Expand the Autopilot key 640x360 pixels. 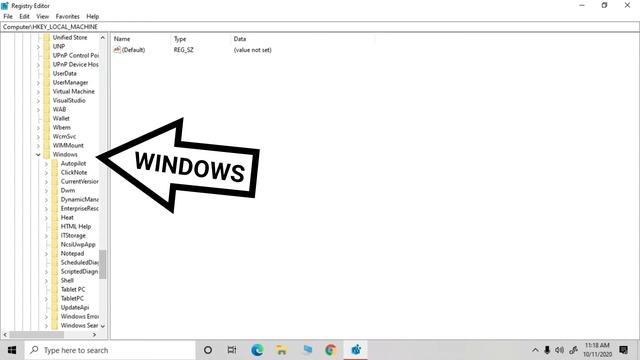click(46, 164)
